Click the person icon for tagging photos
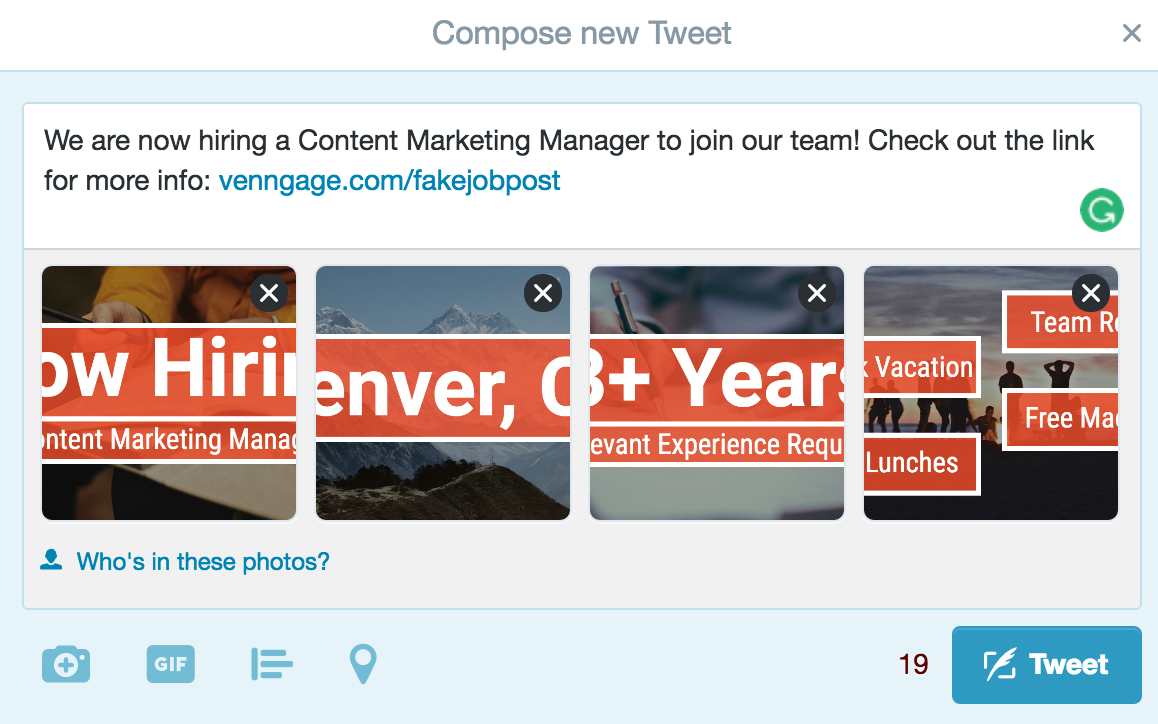This screenshot has height=724, width=1158. coord(51,560)
